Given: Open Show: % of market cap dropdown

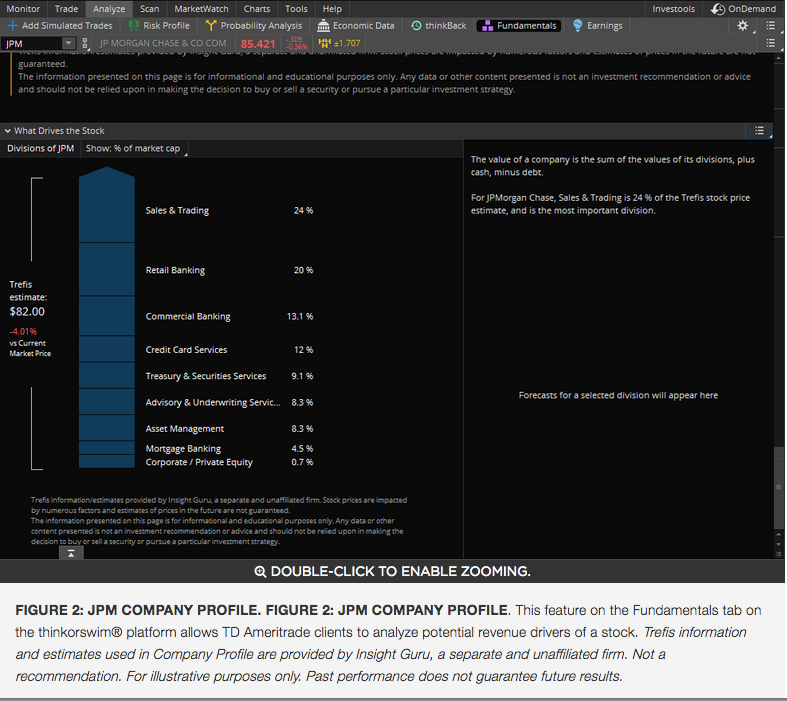Looking at the screenshot, I should pyautogui.click(x=134, y=149).
